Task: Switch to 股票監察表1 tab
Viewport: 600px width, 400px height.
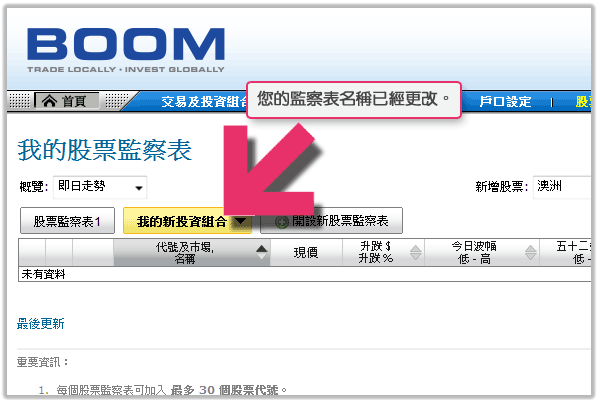Action: [67, 221]
